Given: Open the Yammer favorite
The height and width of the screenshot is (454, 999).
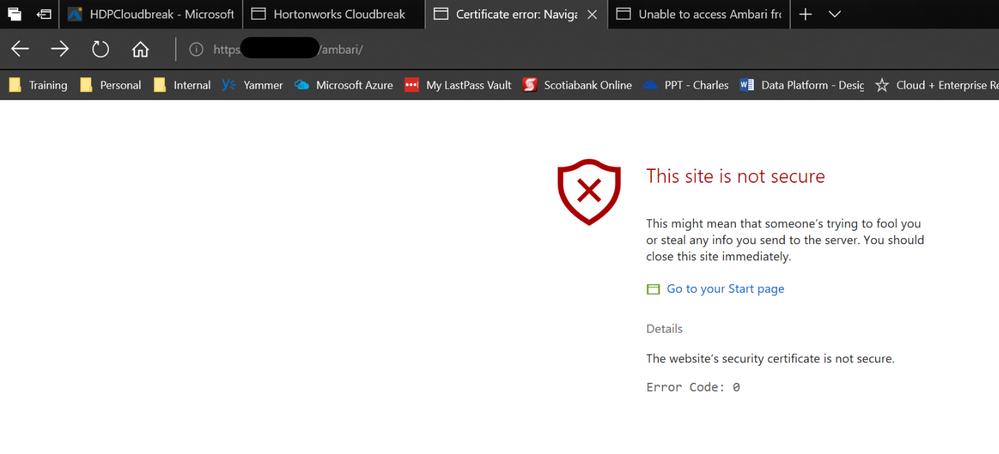Looking at the screenshot, I should (252, 85).
